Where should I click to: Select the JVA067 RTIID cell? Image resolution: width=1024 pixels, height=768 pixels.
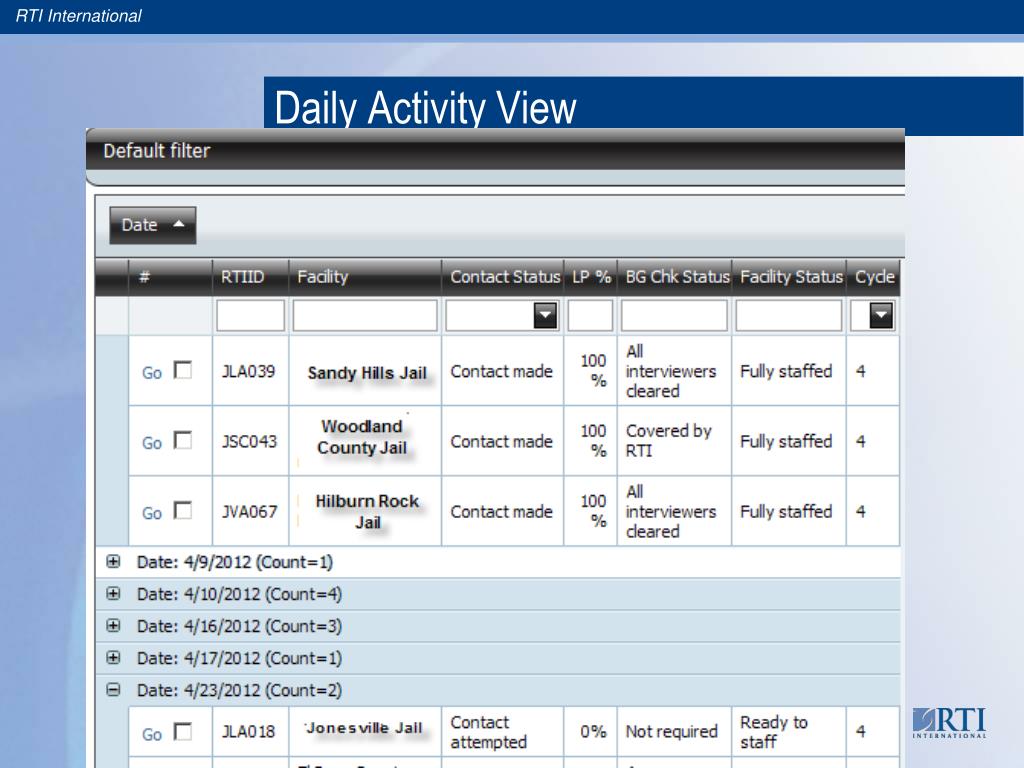(249, 511)
